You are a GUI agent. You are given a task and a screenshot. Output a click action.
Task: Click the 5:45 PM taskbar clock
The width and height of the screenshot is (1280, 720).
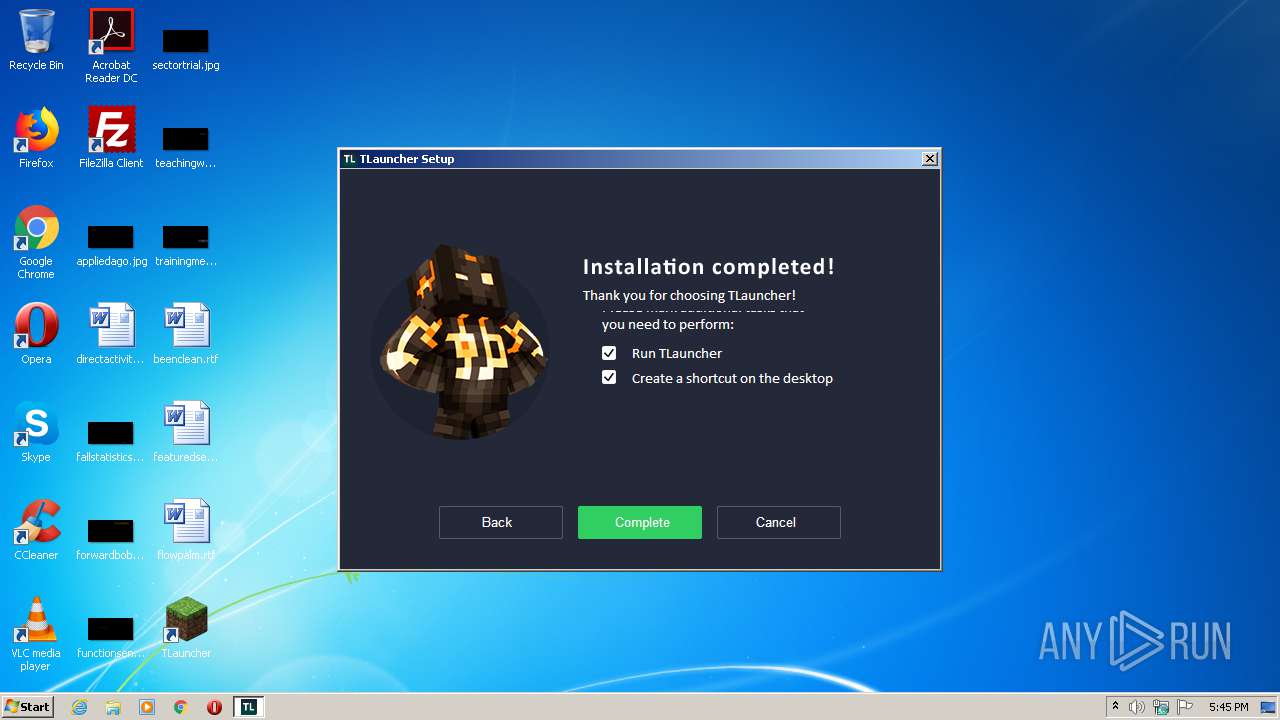tap(1228, 707)
